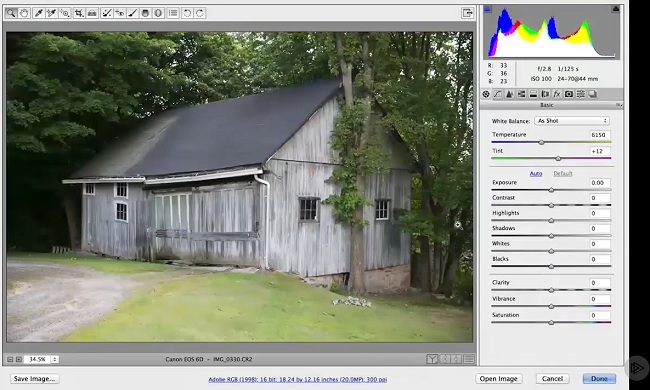Switch to the Tone Curve tab
This screenshot has height=390, width=650.
pos(498,94)
